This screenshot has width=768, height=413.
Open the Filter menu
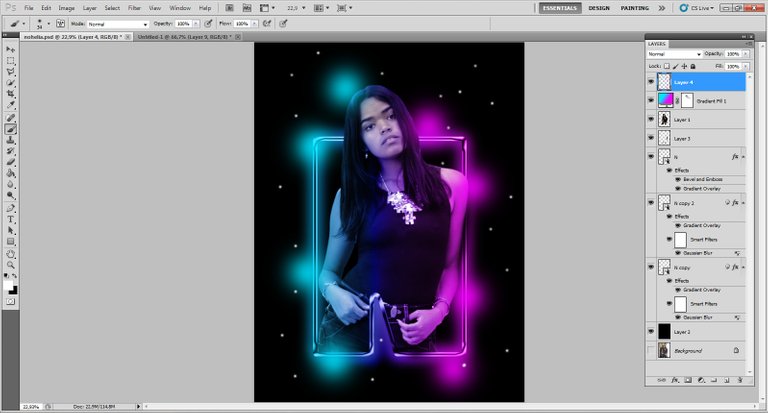pyautogui.click(x=134, y=8)
